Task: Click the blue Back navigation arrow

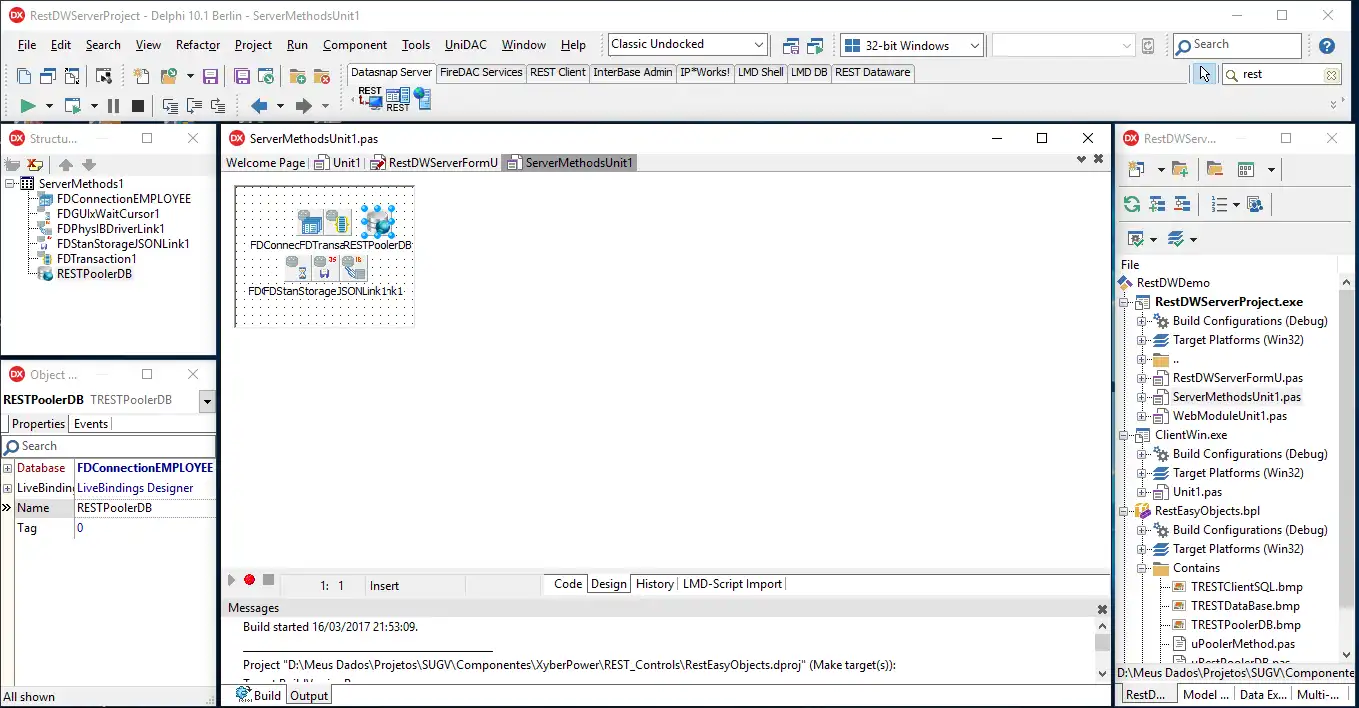Action: point(259,106)
